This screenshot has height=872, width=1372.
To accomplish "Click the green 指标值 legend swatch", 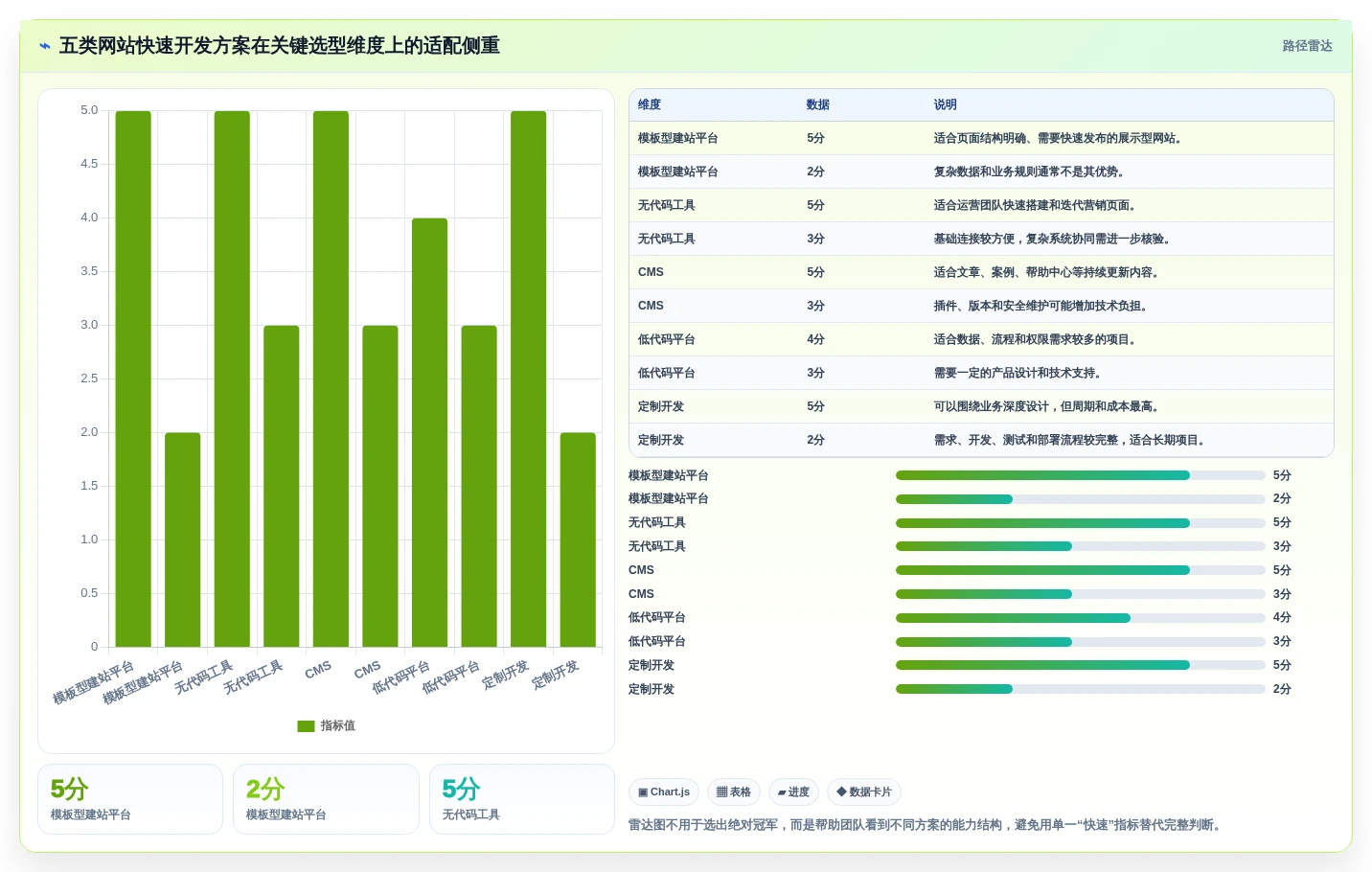I will (x=306, y=726).
